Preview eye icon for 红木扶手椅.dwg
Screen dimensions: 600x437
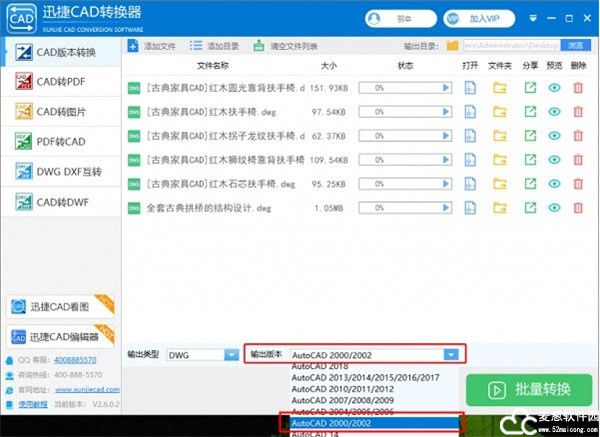pyautogui.click(x=554, y=112)
